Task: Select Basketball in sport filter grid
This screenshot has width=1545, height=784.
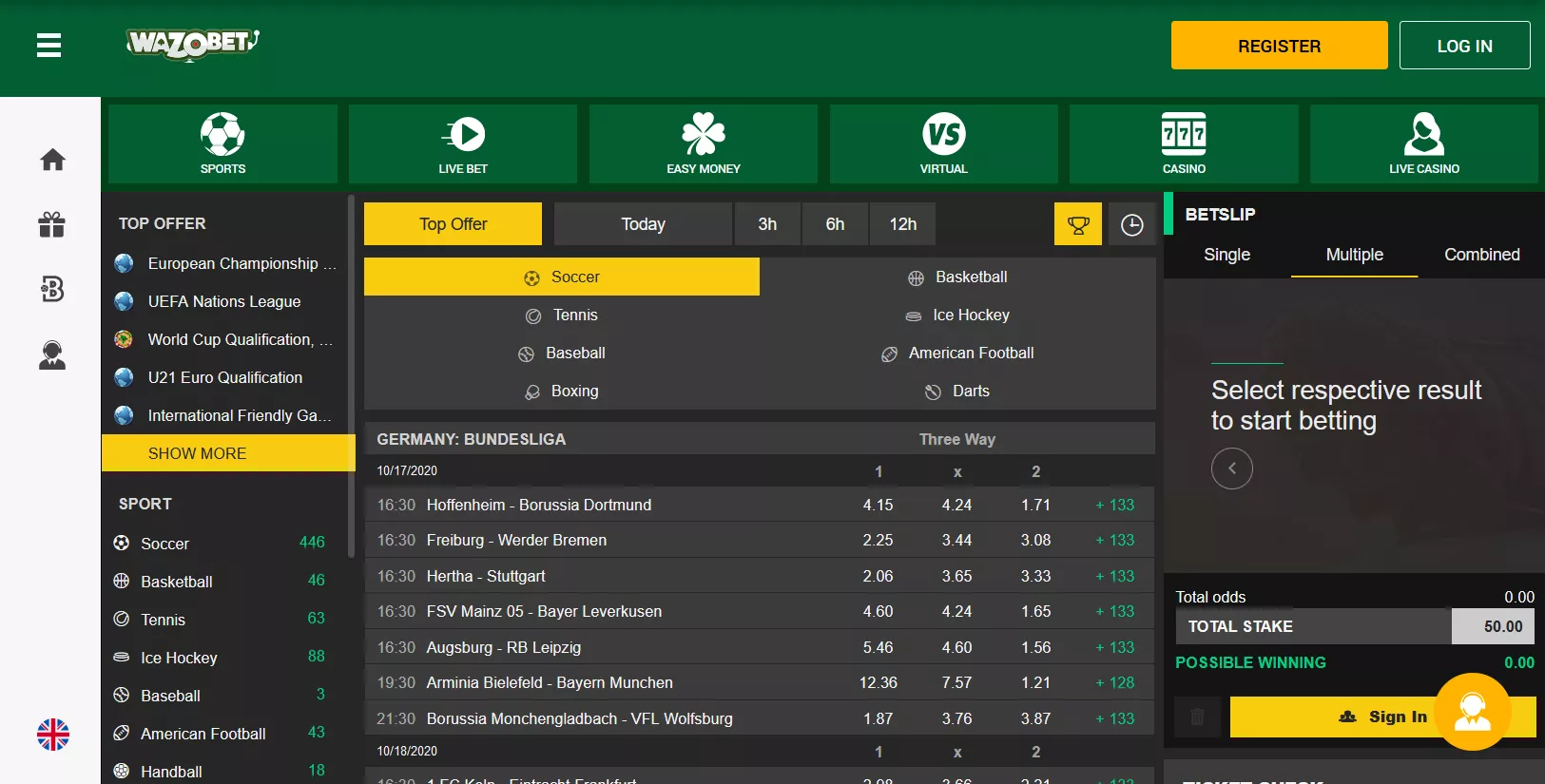Action: tap(957, 277)
